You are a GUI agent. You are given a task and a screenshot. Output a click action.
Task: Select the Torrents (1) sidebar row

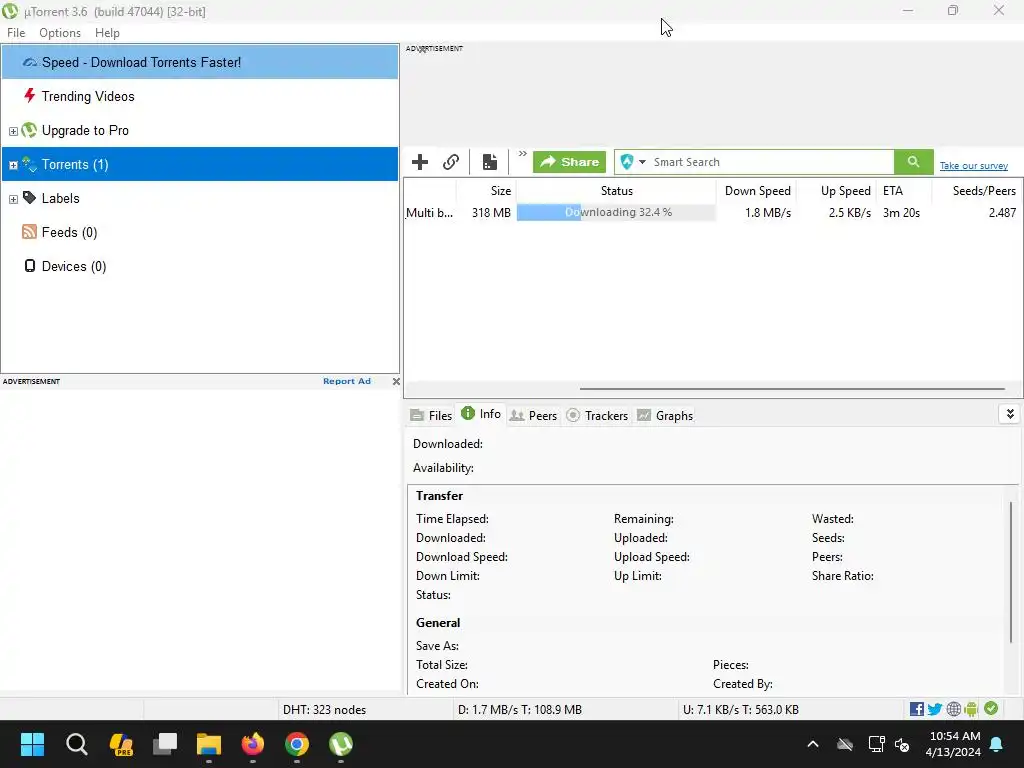[x=200, y=164]
